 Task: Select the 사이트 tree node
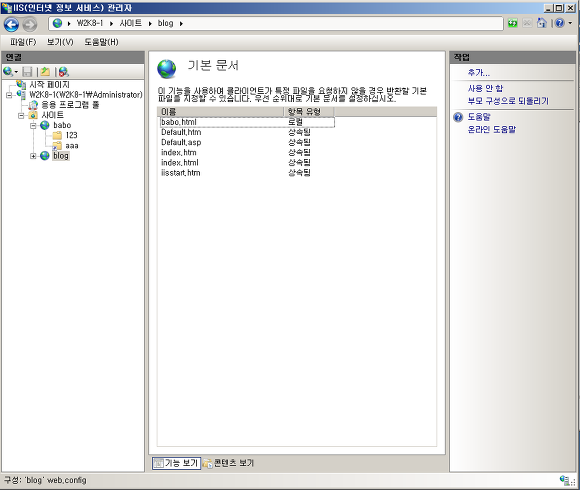tap(53, 115)
